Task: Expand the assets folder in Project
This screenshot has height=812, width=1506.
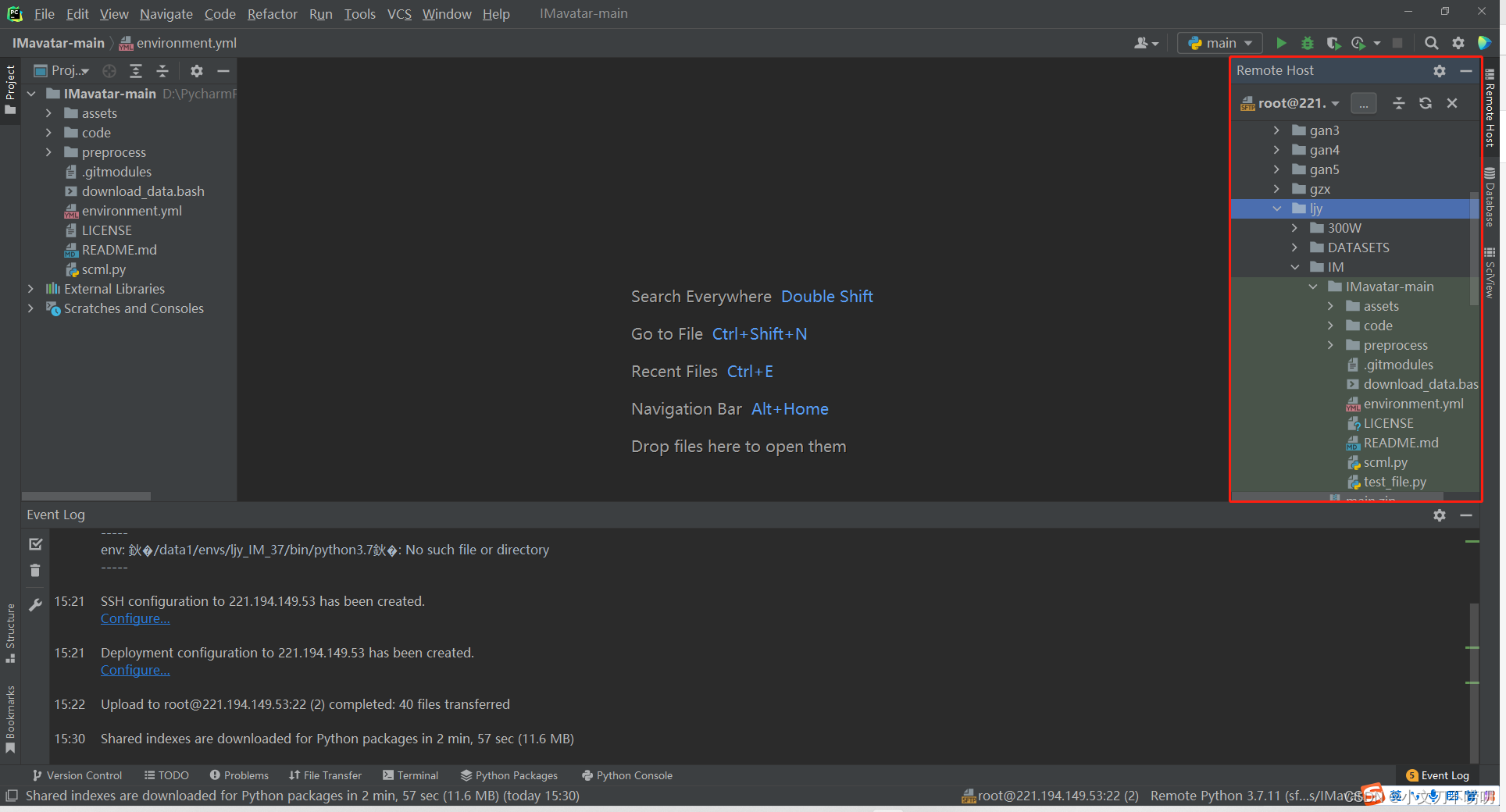Action: coord(48,113)
